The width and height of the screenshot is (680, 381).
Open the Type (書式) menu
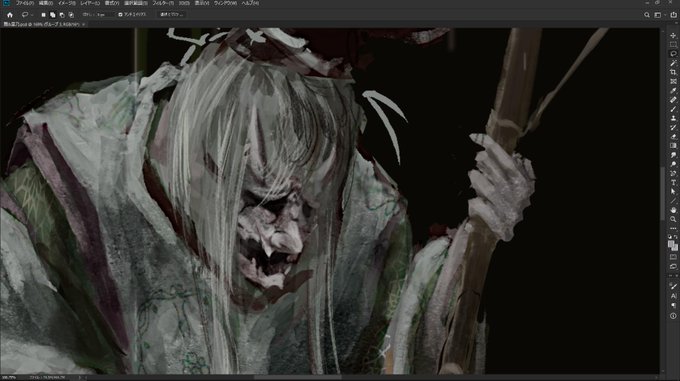112,3
